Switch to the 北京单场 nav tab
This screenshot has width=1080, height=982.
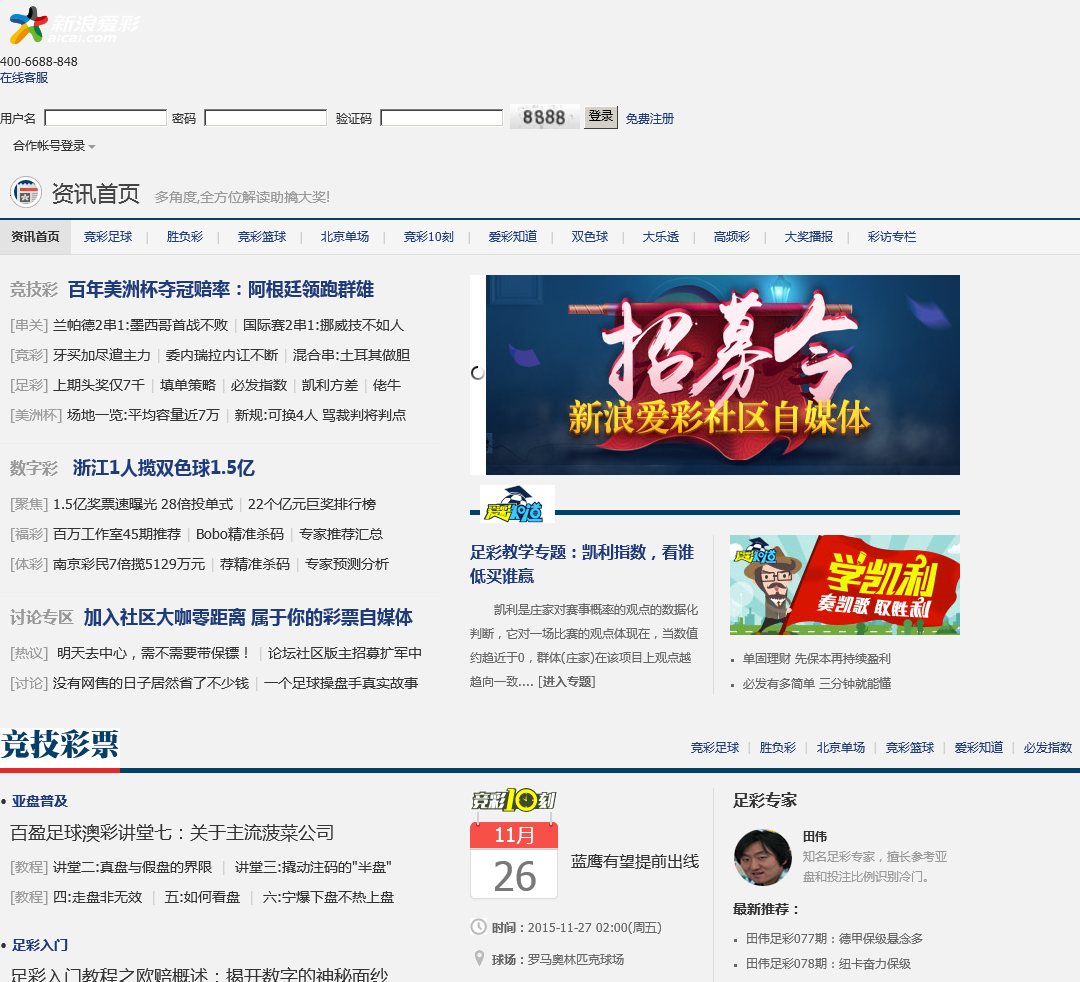pos(345,237)
